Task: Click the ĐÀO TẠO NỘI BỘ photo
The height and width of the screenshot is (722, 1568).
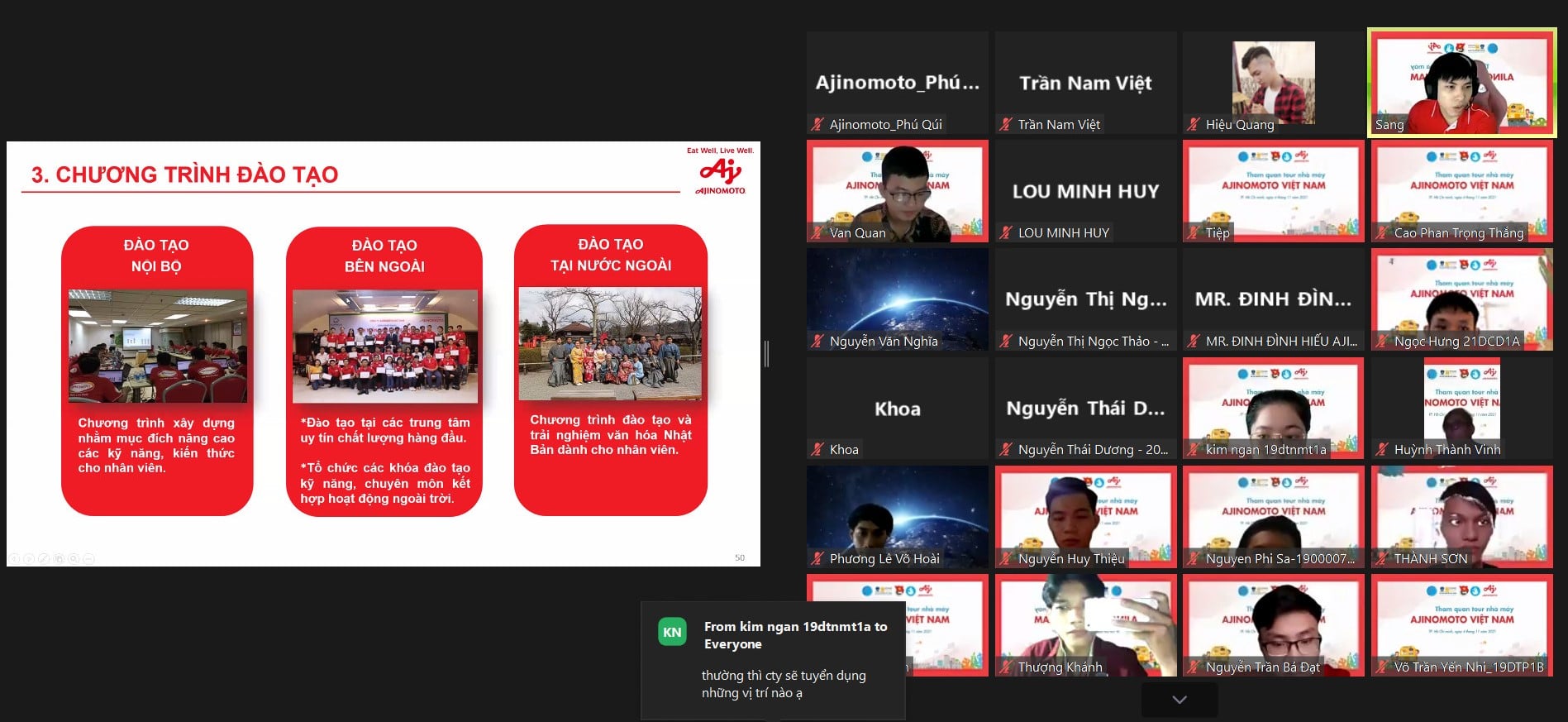Action: coord(157,346)
